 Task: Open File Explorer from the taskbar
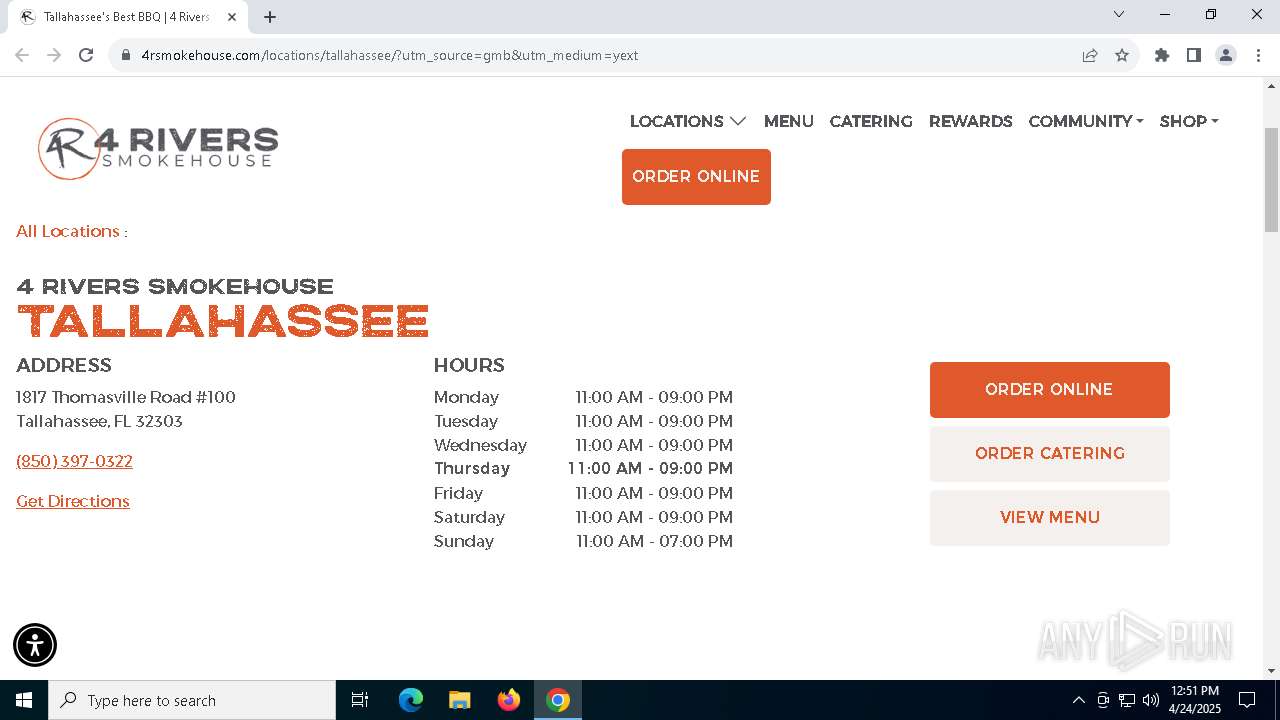click(460, 700)
